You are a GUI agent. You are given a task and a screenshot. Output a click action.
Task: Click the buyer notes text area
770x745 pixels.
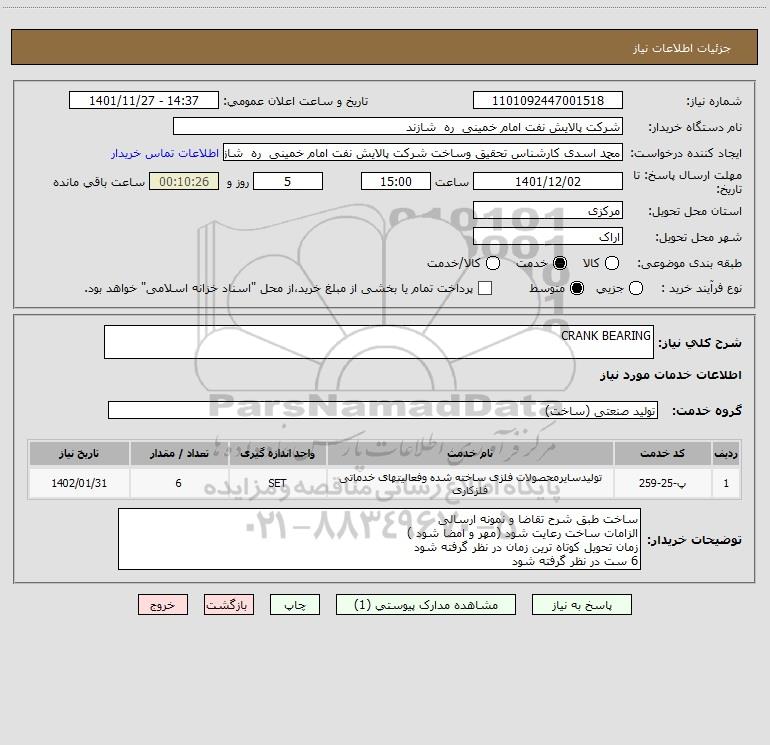[379, 539]
